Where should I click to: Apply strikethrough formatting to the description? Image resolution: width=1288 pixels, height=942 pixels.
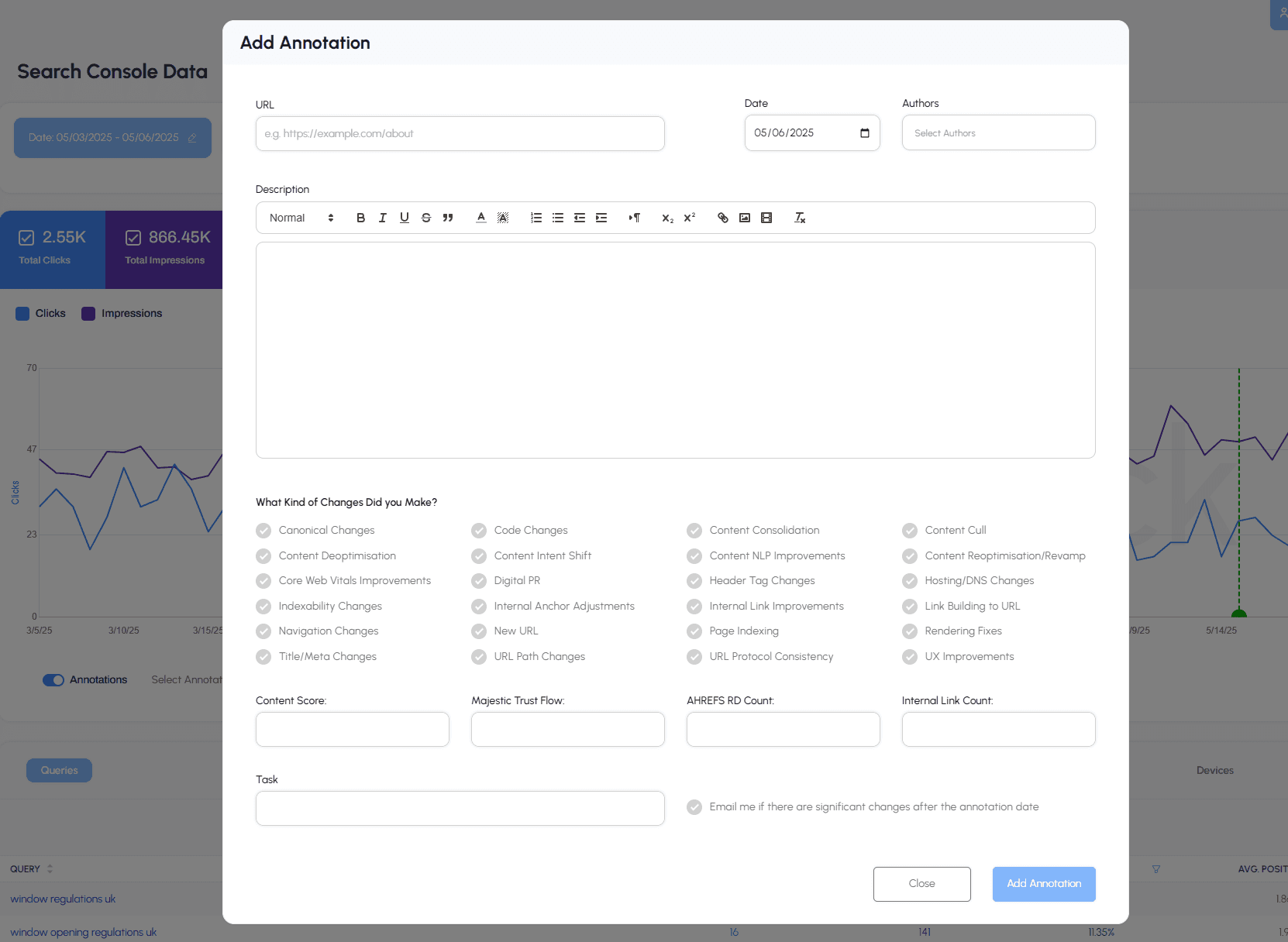(x=426, y=218)
